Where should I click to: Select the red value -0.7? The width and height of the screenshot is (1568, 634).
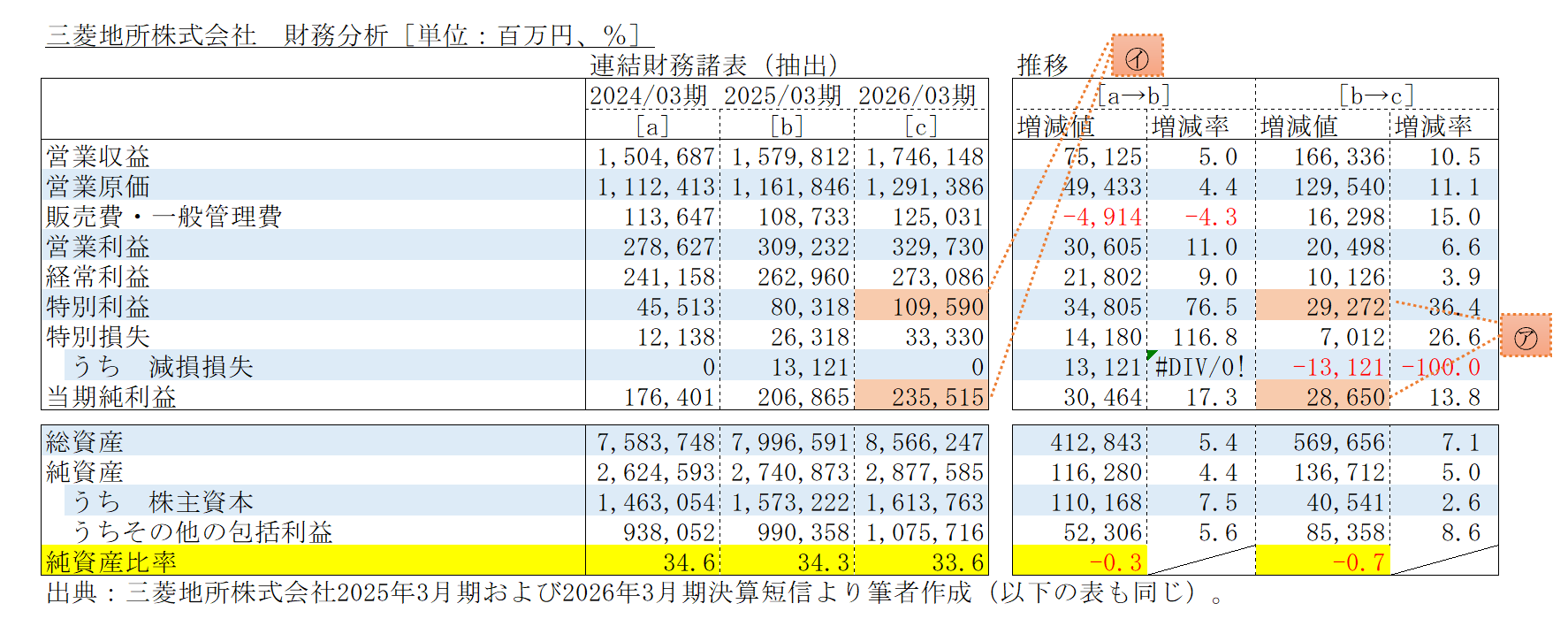click(1359, 562)
